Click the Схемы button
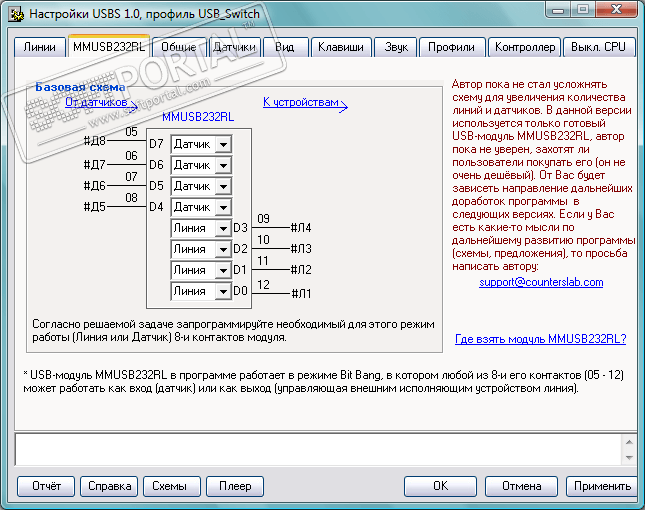The height and width of the screenshot is (510, 645). point(172,486)
